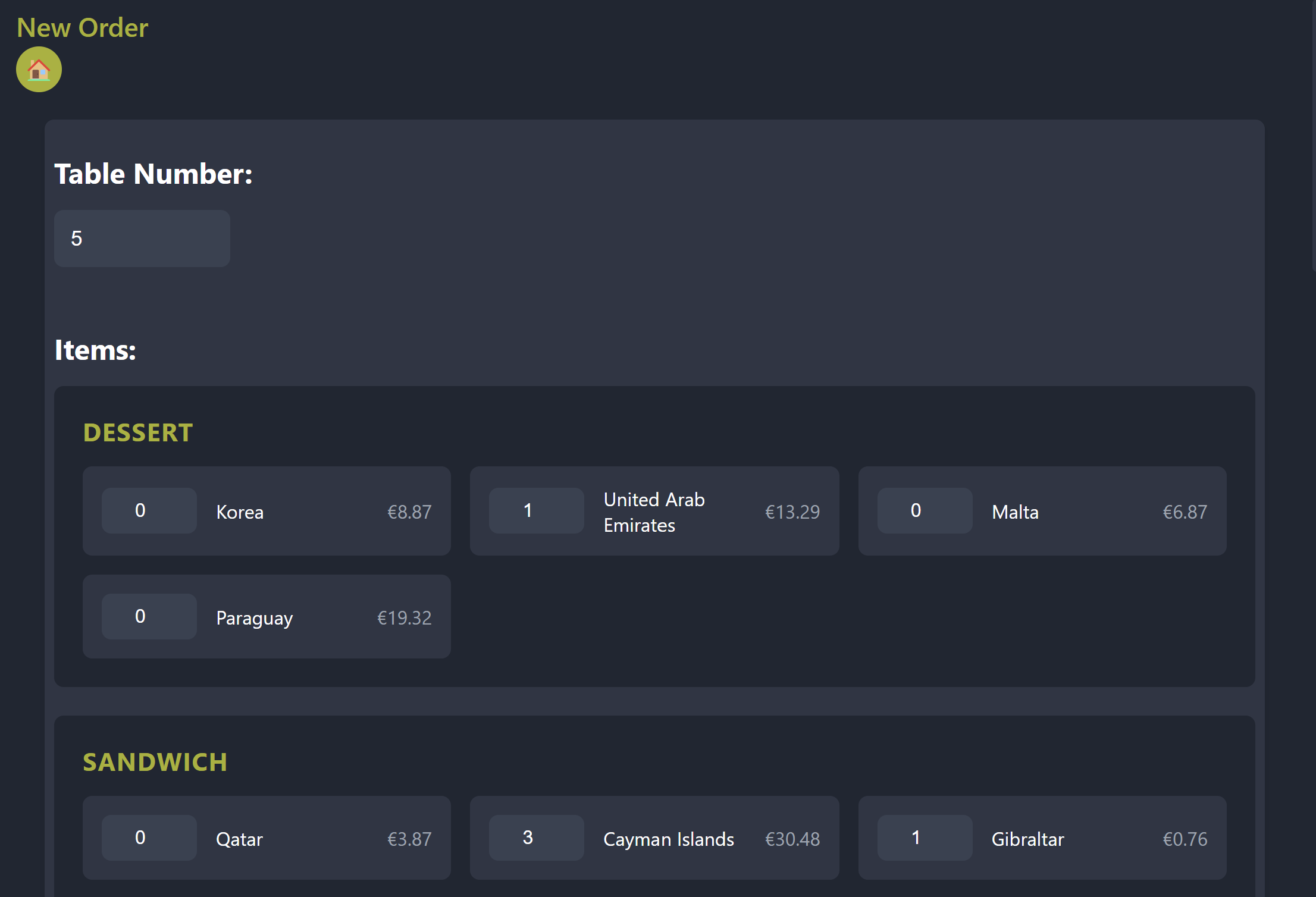Click the €13.29 price label
This screenshot has width=1316, height=897.
pyautogui.click(x=792, y=510)
